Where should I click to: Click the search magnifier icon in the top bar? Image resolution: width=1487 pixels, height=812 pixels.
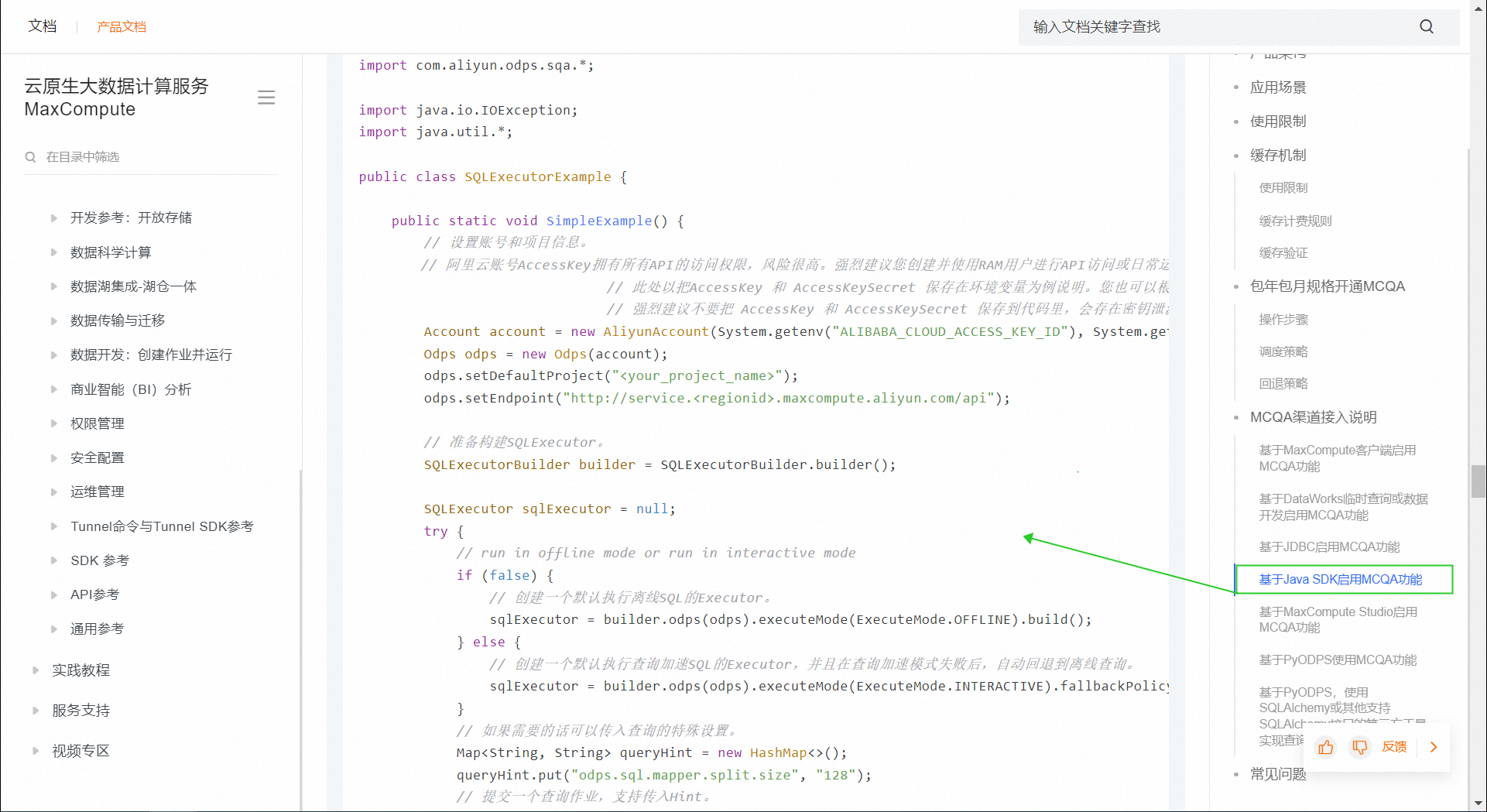pyautogui.click(x=1426, y=26)
